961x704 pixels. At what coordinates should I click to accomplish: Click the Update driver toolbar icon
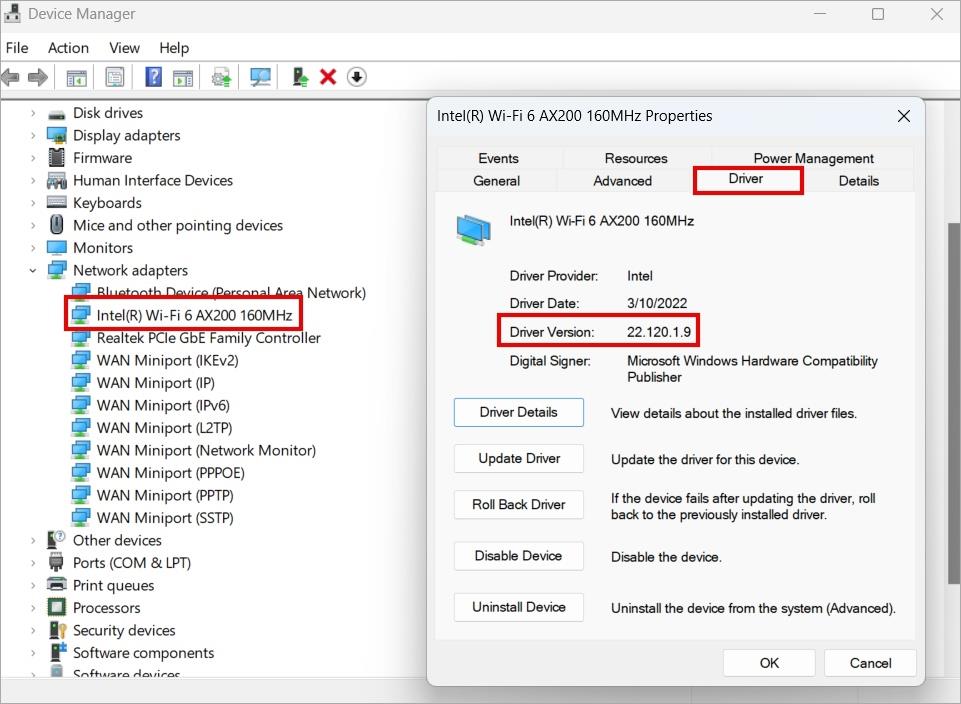point(221,78)
